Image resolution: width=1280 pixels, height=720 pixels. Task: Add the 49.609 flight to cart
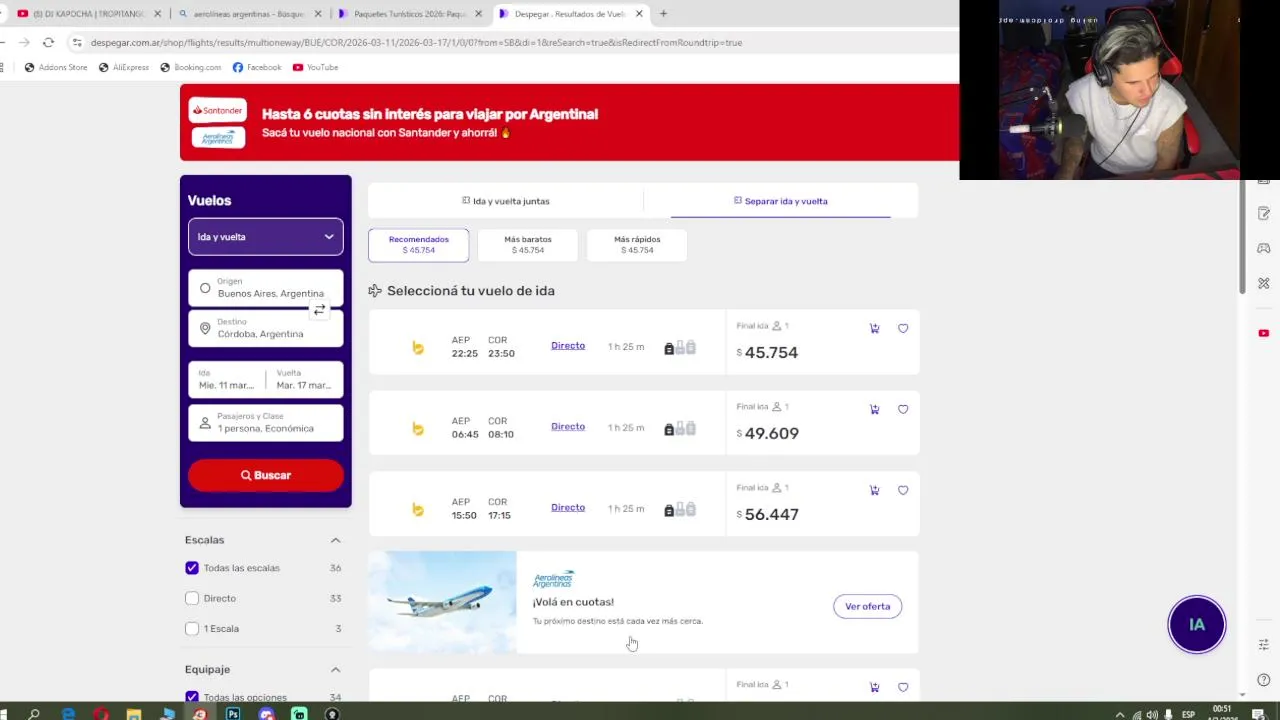point(874,409)
